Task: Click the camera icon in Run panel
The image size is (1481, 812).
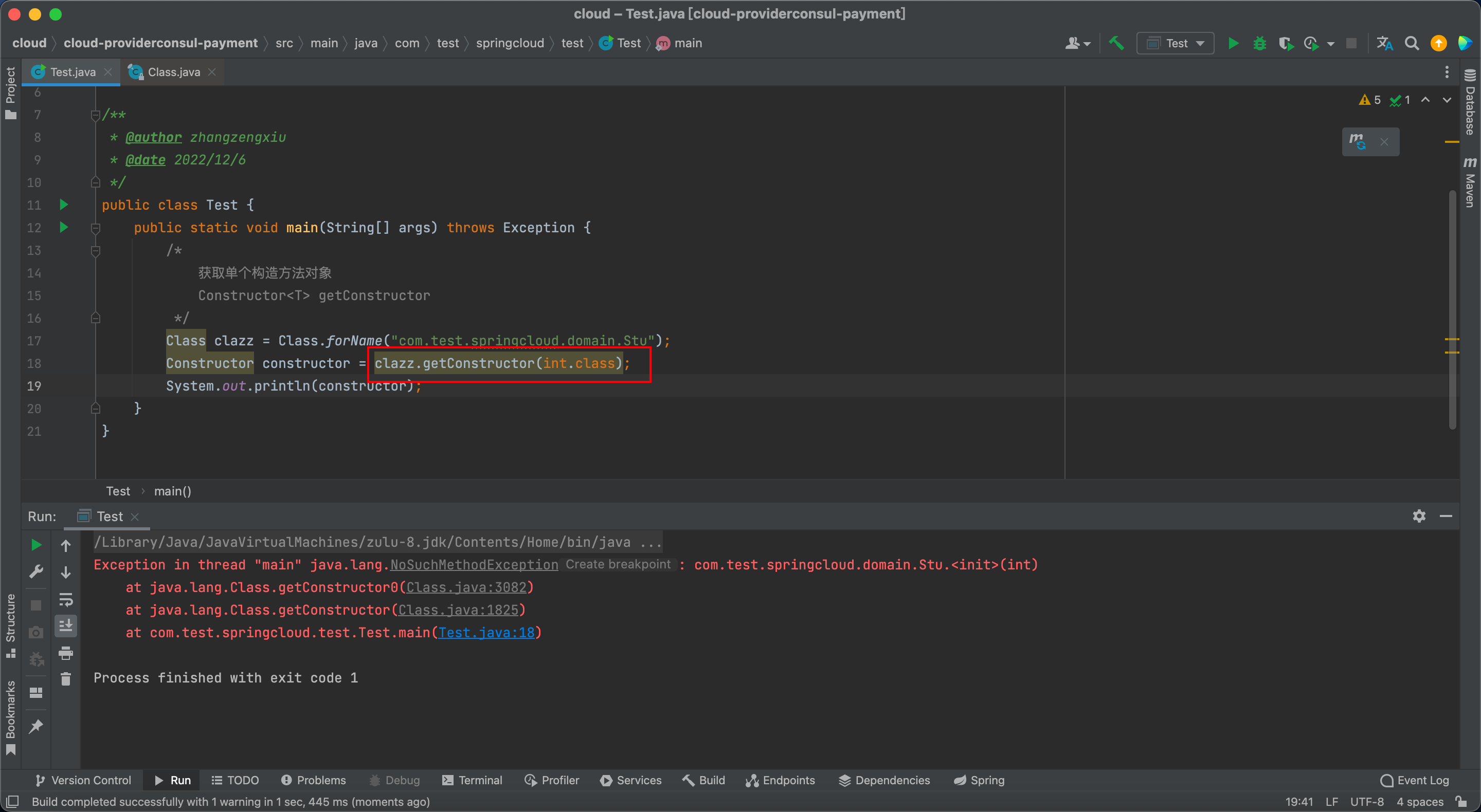Action: (x=35, y=633)
